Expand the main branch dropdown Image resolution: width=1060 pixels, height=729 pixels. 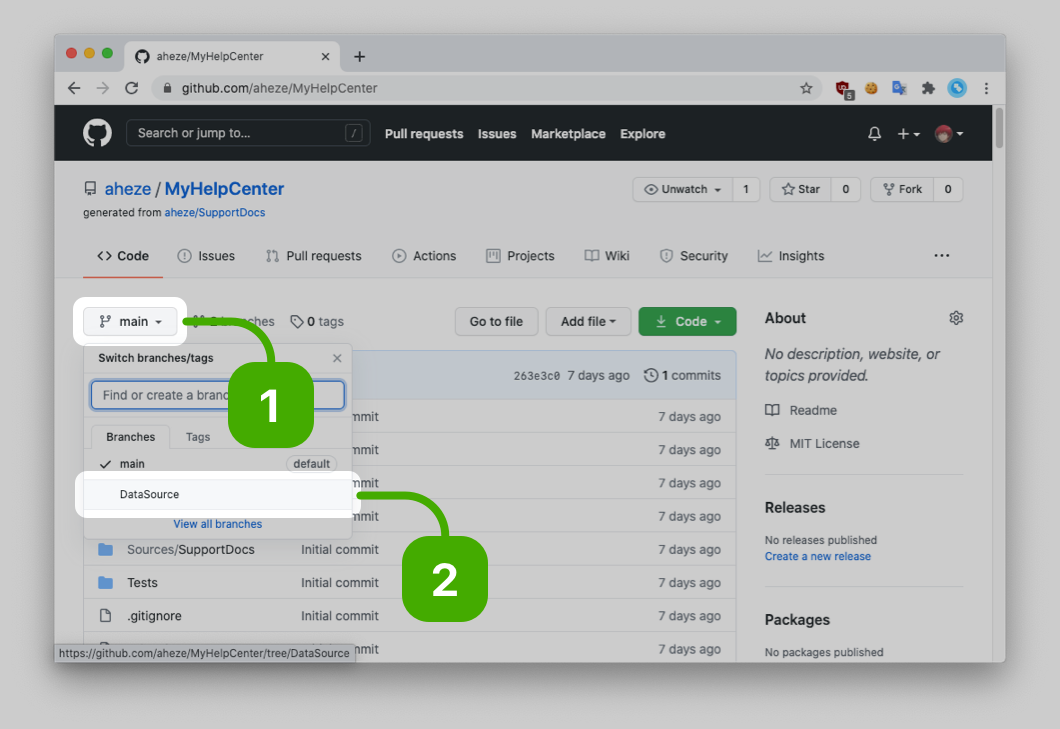[130, 321]
